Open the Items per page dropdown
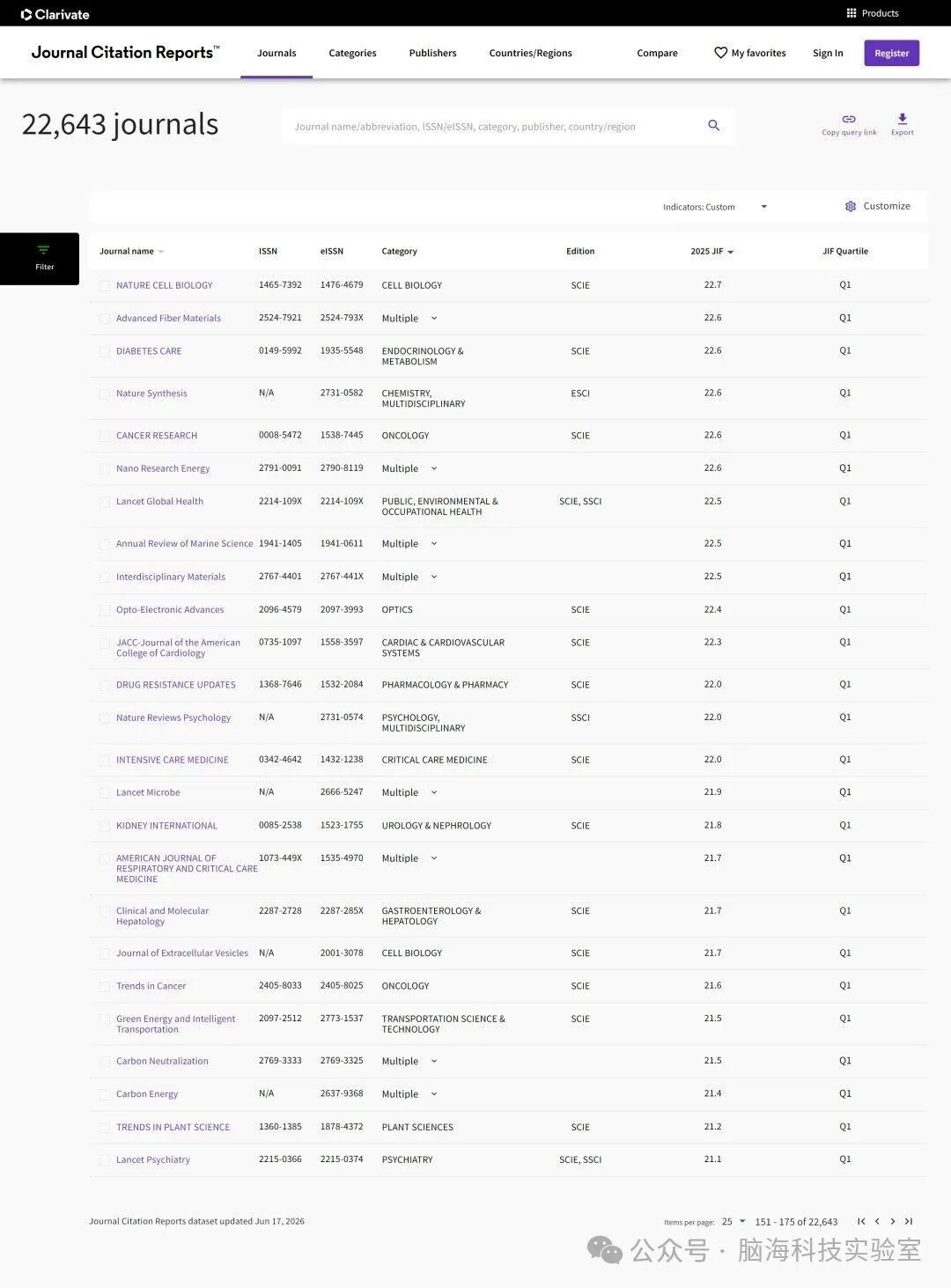Screen dimensions: 951x1288 click(x=734, y=1221)
